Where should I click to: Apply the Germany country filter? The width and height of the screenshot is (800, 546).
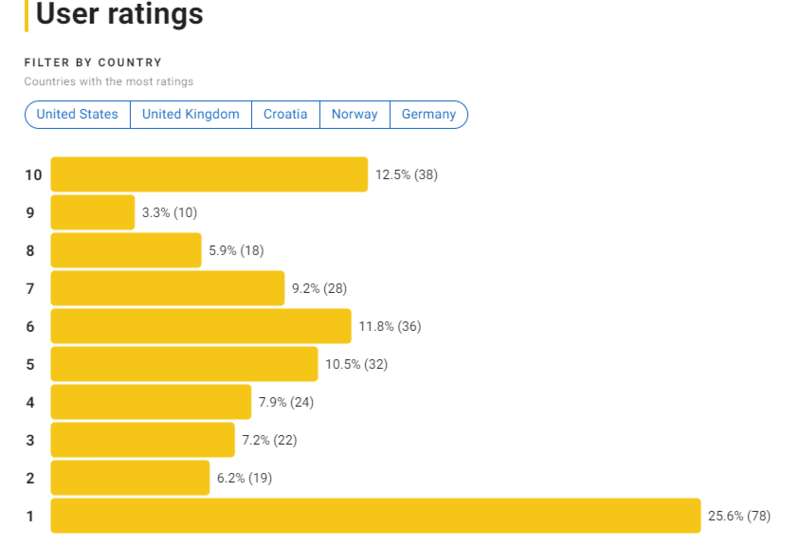click(x=429, y=114)
